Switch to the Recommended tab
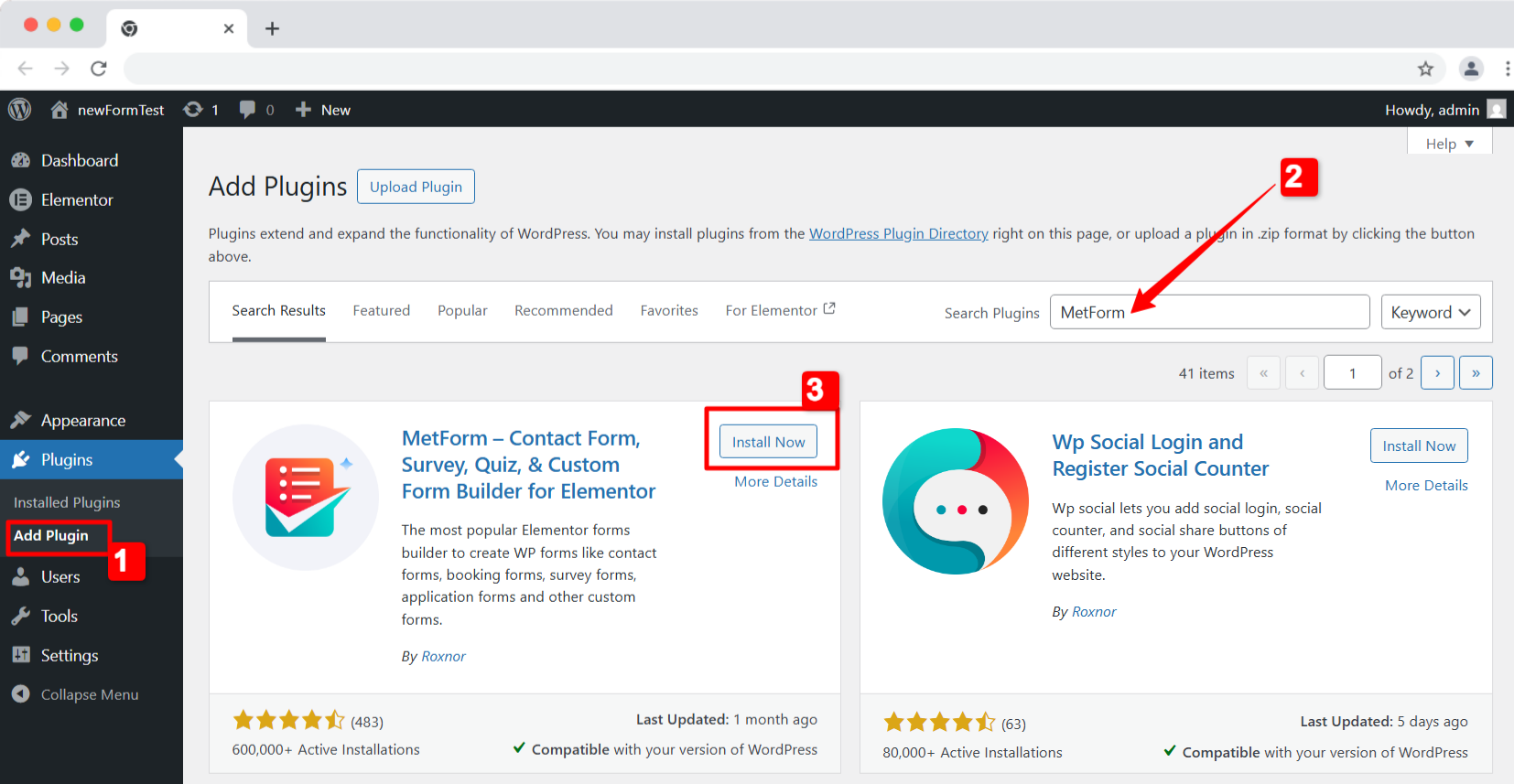1514x784 pixels. 563,311
